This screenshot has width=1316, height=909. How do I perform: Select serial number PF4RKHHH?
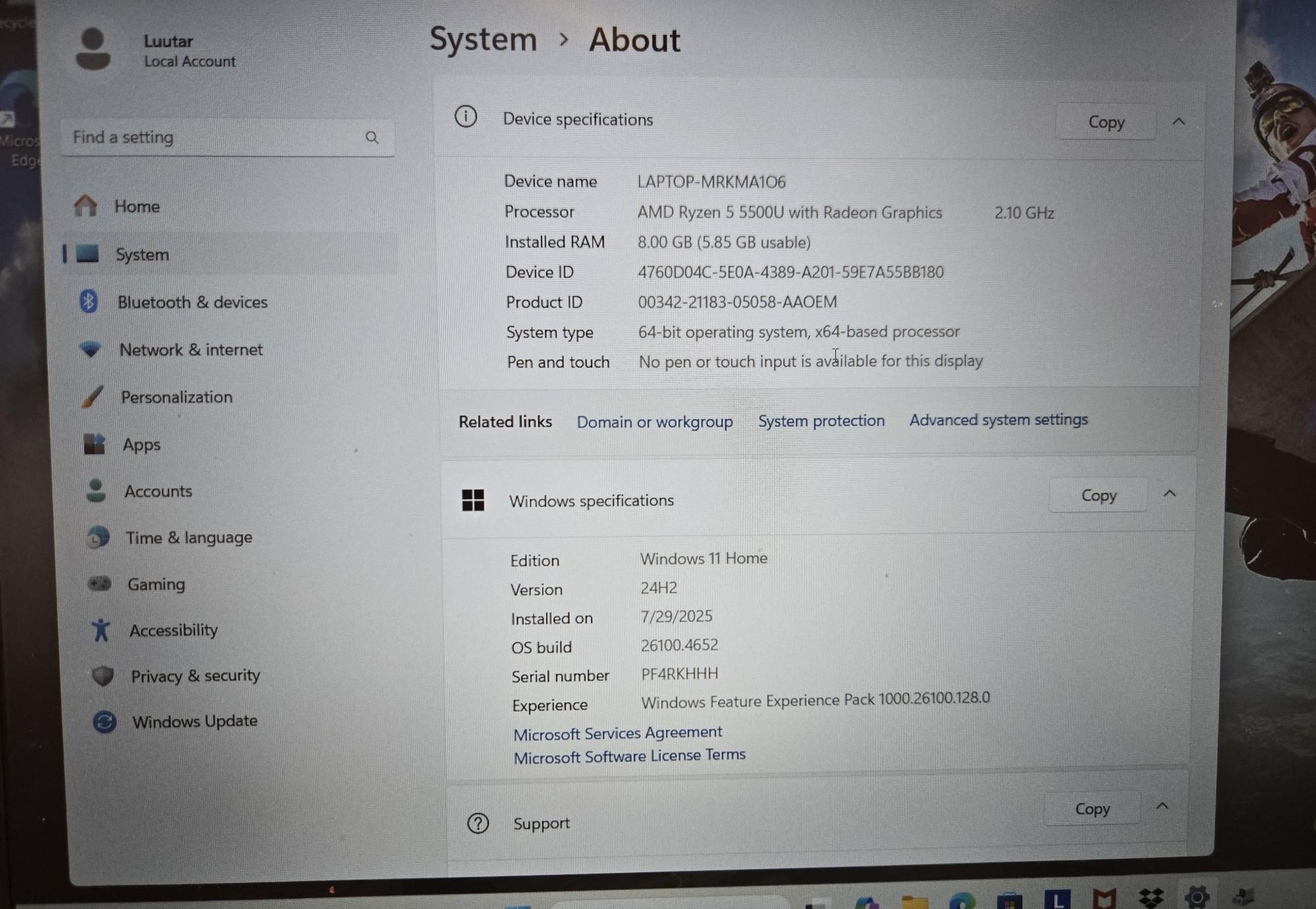point(680,674)
